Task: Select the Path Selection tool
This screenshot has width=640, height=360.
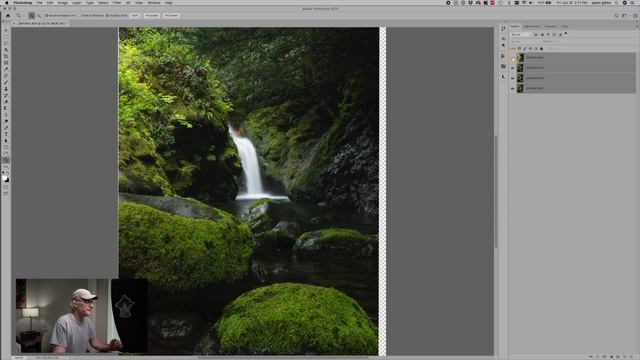Action: coord(6,141)
